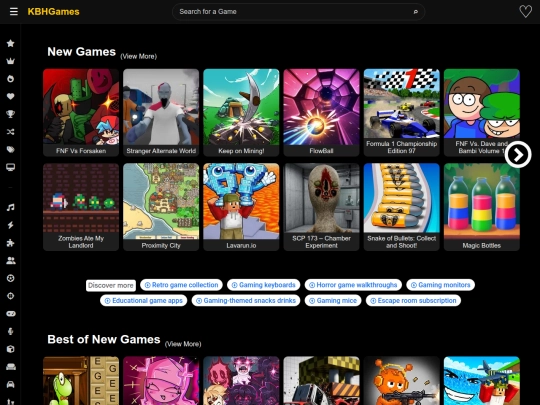Advance New Games carousel with right arrow
This screenshot has height=405, width=540.
coord(518,155)
